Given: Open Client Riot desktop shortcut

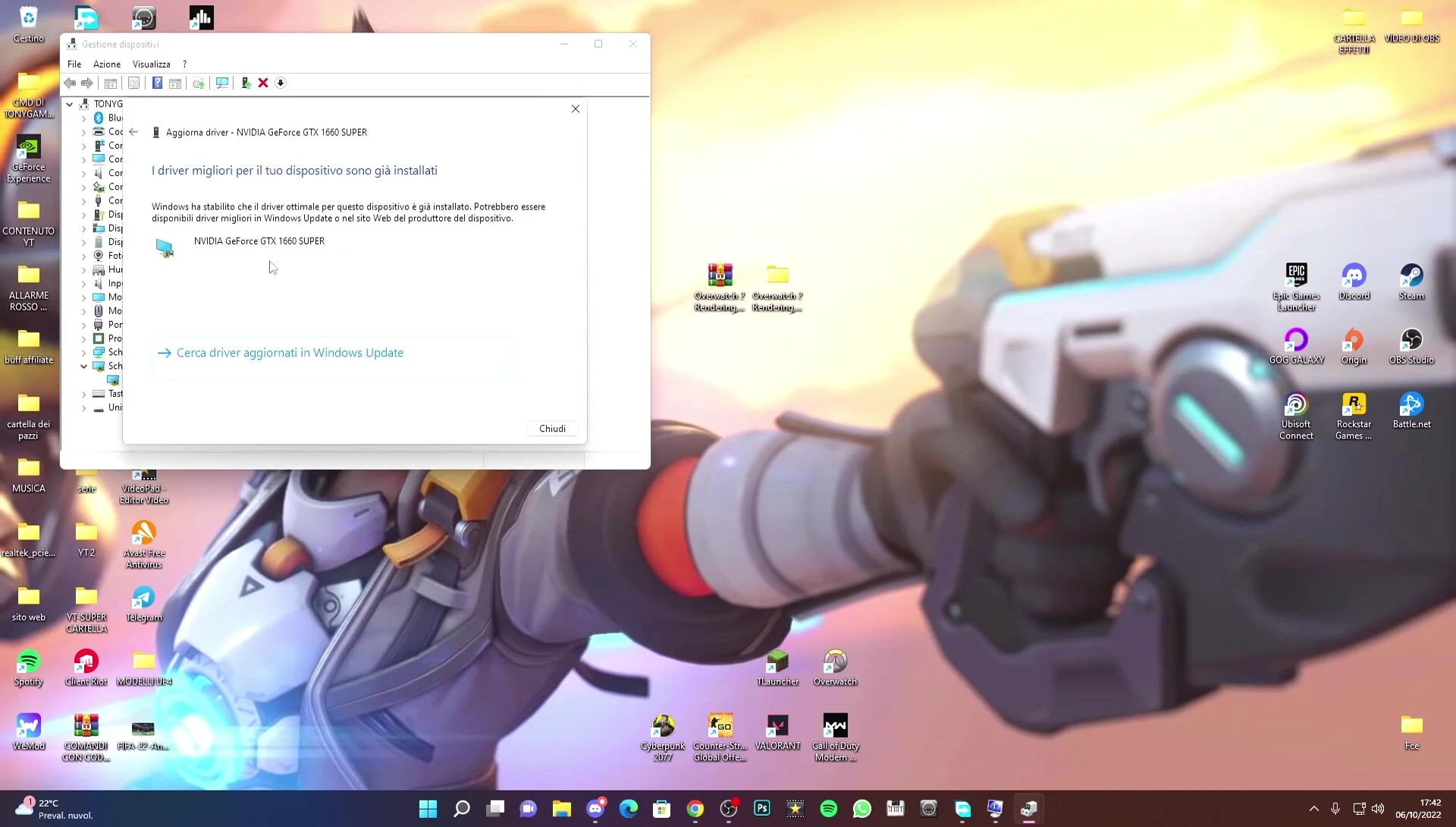Looking at the screenshot, I should [x=86, y=668].
